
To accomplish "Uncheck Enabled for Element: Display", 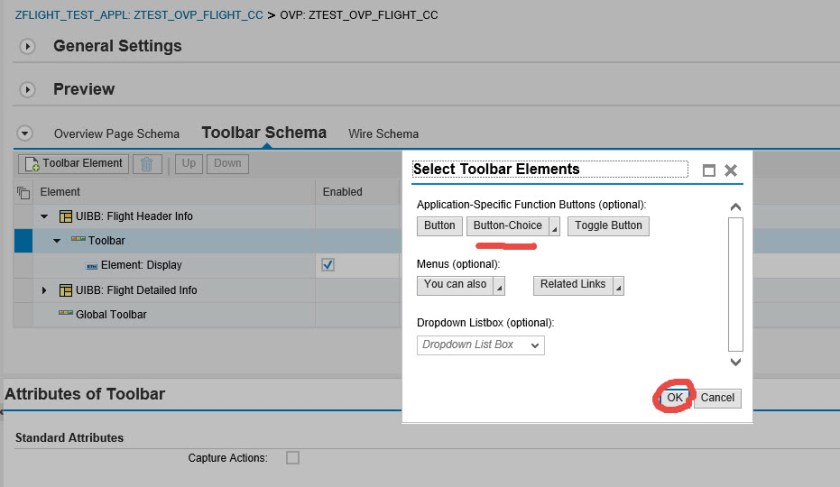I will click(328, 265).
